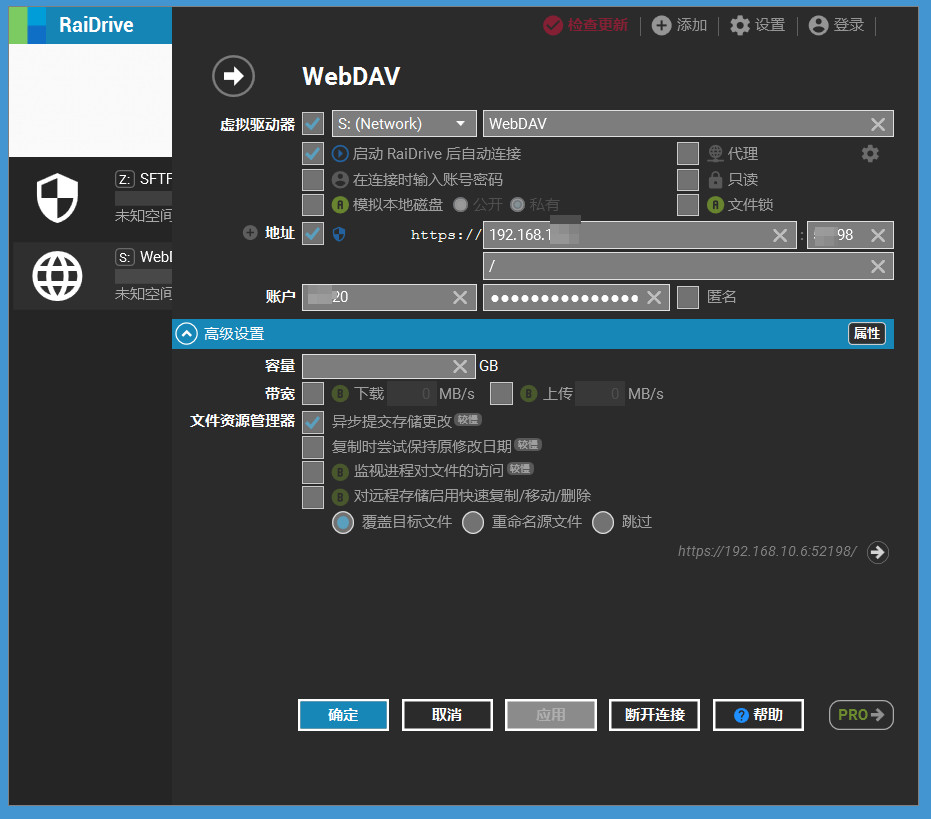931x819 pixels.
Task: Click the 应用 button
Action: (x=550, y=715)
